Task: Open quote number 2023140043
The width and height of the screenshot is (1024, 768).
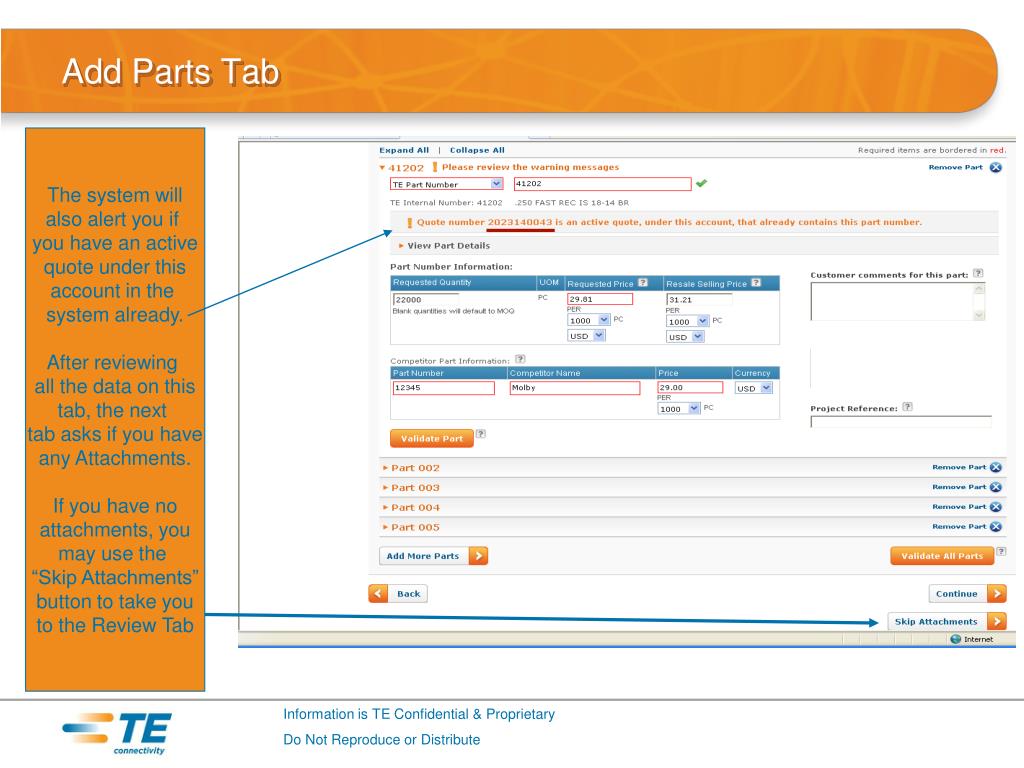Action: [x=520, y=223]
